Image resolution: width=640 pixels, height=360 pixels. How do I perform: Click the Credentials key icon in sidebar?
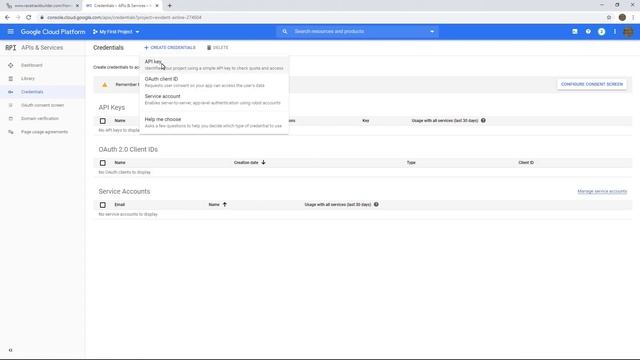(x=11, y=92)
